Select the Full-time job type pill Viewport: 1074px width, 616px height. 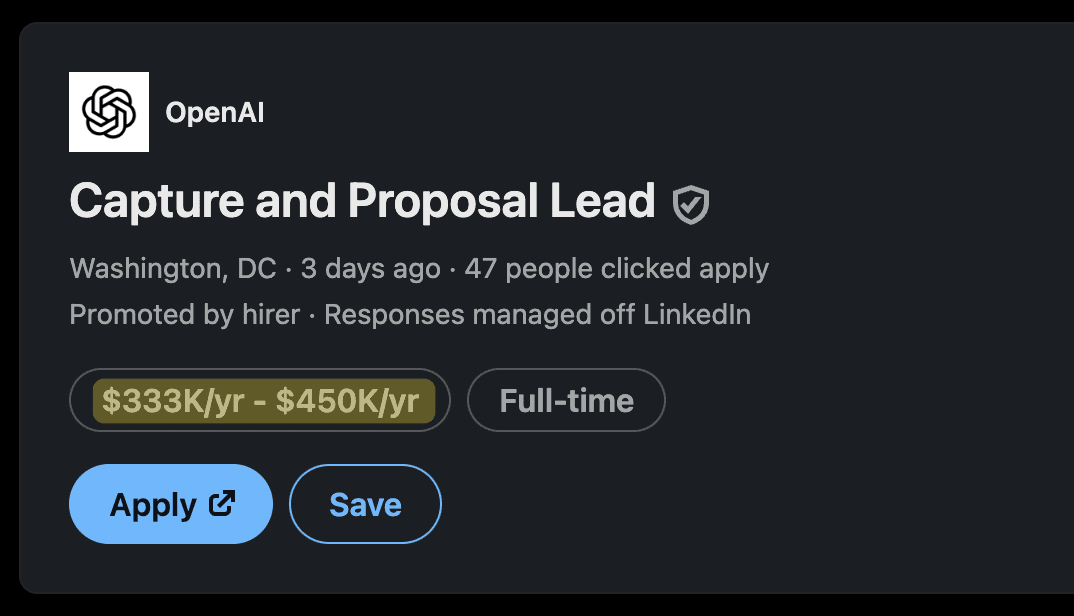pyautogui.click(x=566, y=400)
